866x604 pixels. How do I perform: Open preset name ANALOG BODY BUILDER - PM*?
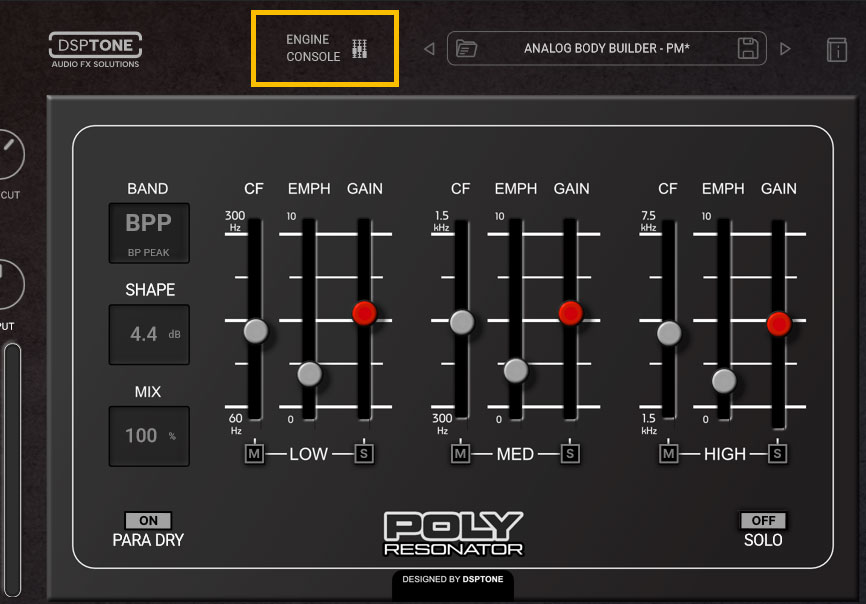(606, 49)
